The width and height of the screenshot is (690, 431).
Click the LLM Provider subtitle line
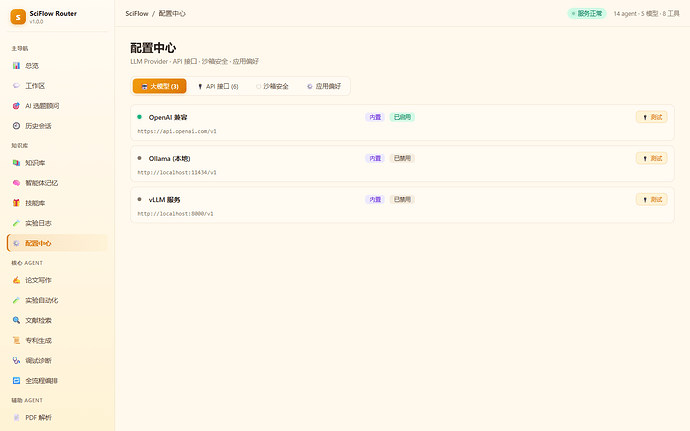click(195, 62)
